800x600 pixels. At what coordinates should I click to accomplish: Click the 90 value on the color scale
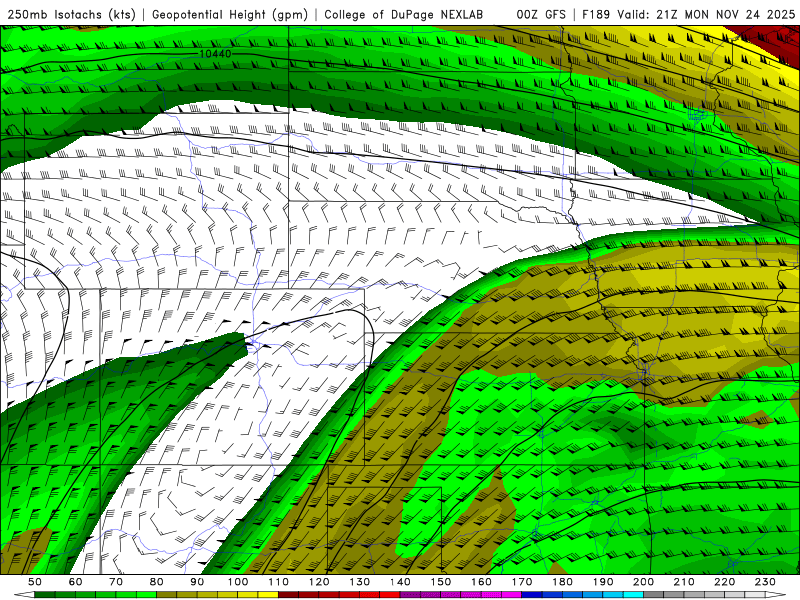click(197, 582)
